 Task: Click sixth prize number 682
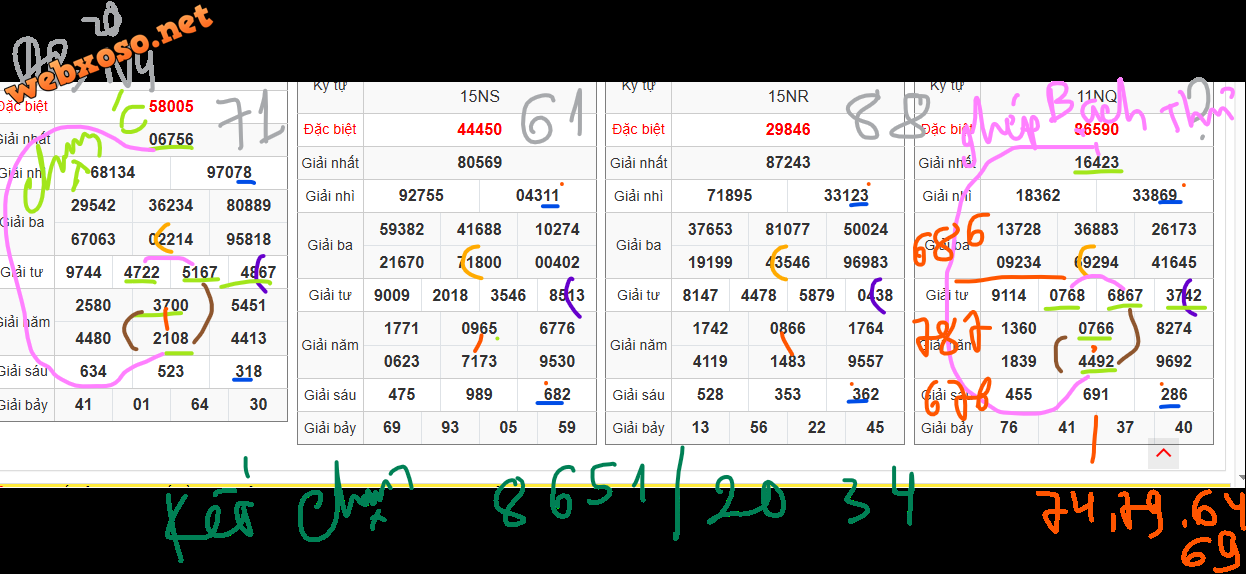pyautogui.click(x=557, y=394)
